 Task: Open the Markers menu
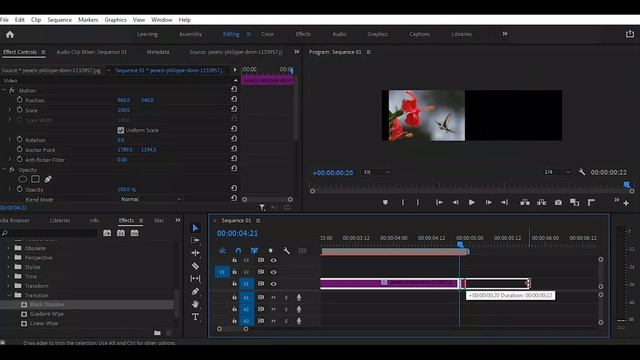click(x=88, y=20)
